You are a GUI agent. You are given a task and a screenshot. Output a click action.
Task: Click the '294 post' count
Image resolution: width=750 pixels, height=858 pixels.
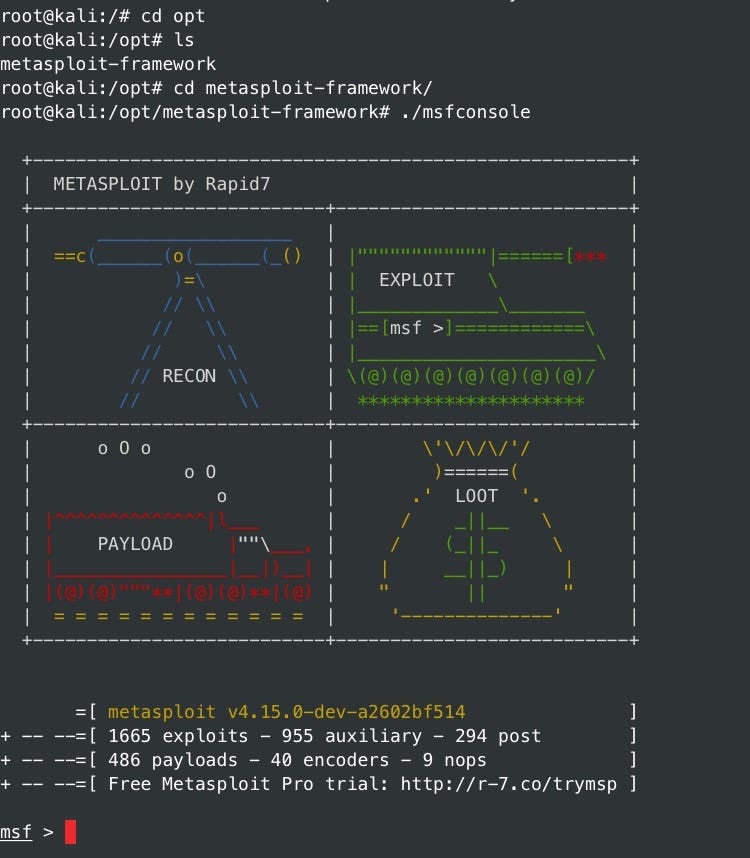click(x=498, y=736)
